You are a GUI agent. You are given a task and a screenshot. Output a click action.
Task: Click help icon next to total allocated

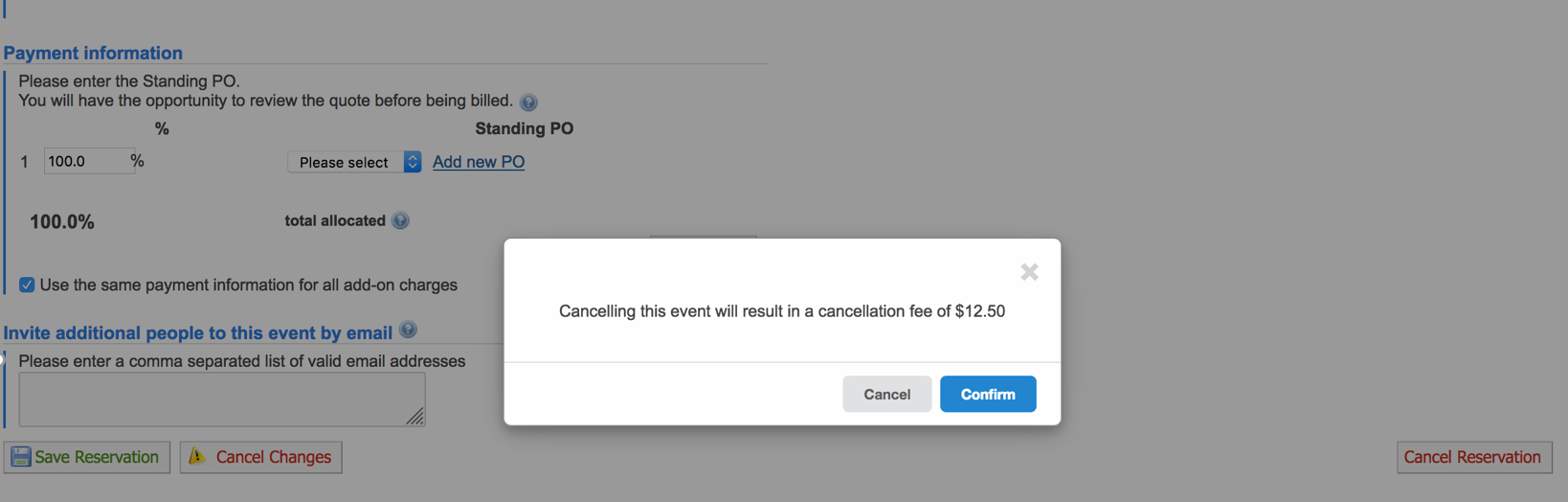point(401,221)
